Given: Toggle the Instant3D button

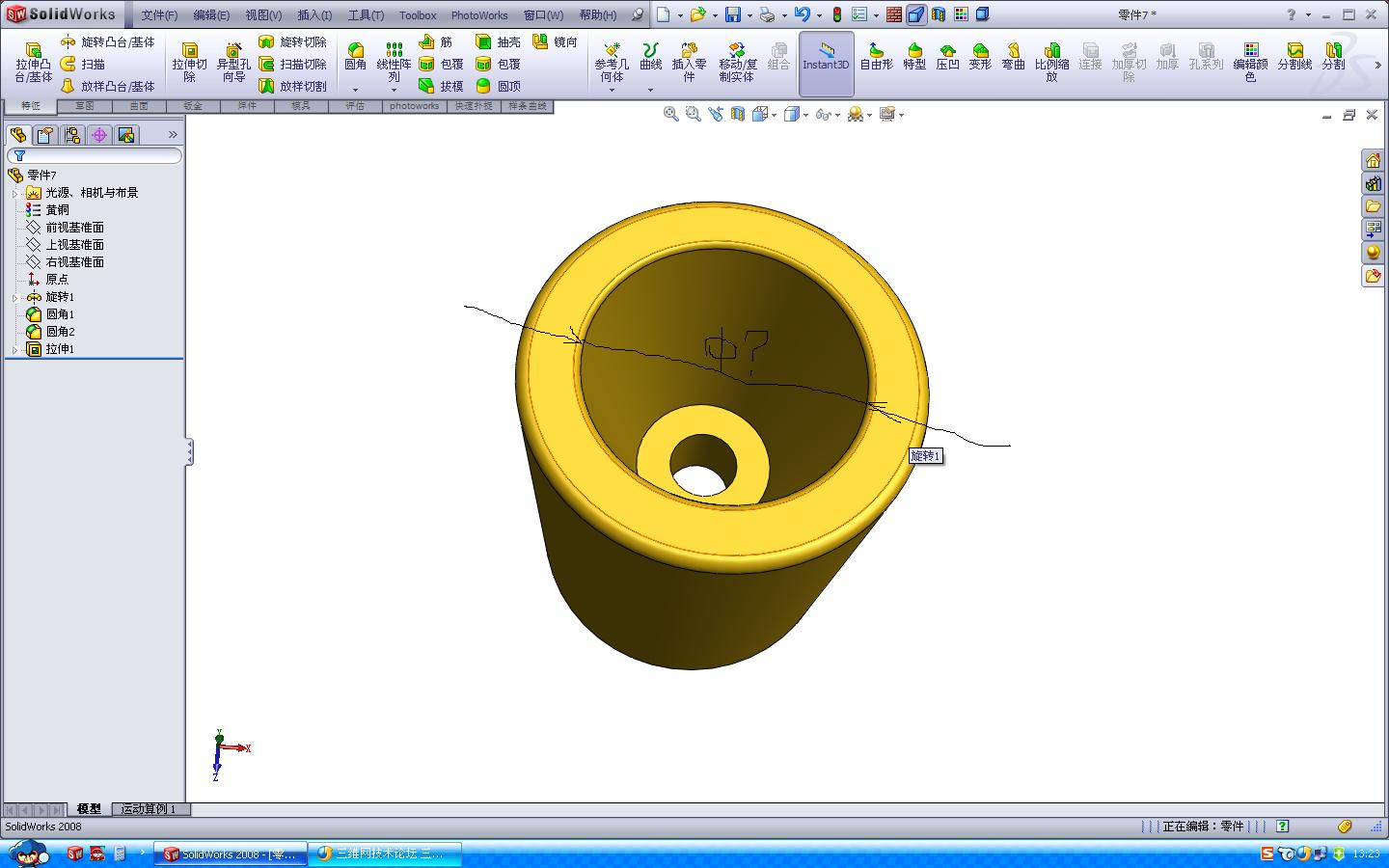Looking at the screenshot, I should pos(826,64).
